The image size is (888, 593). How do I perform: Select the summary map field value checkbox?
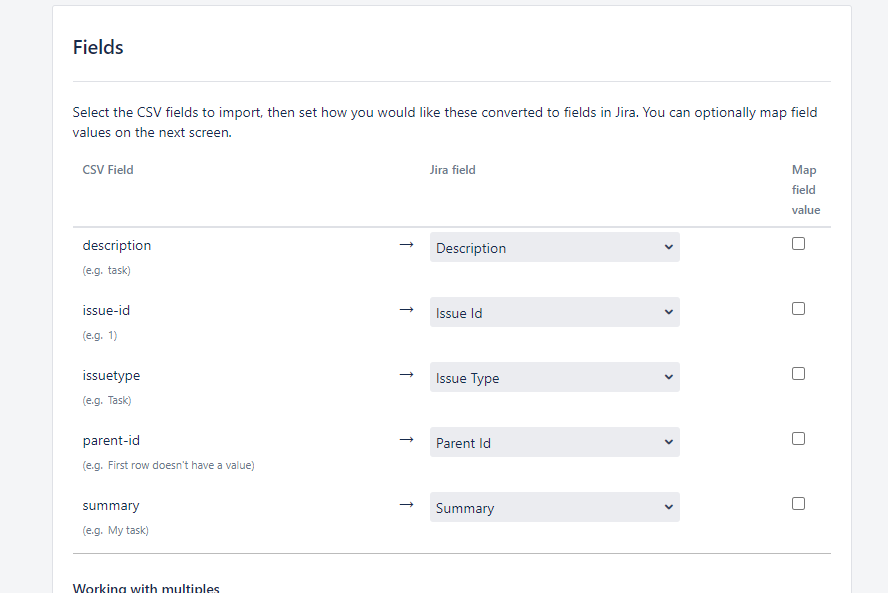pos(798,504)
